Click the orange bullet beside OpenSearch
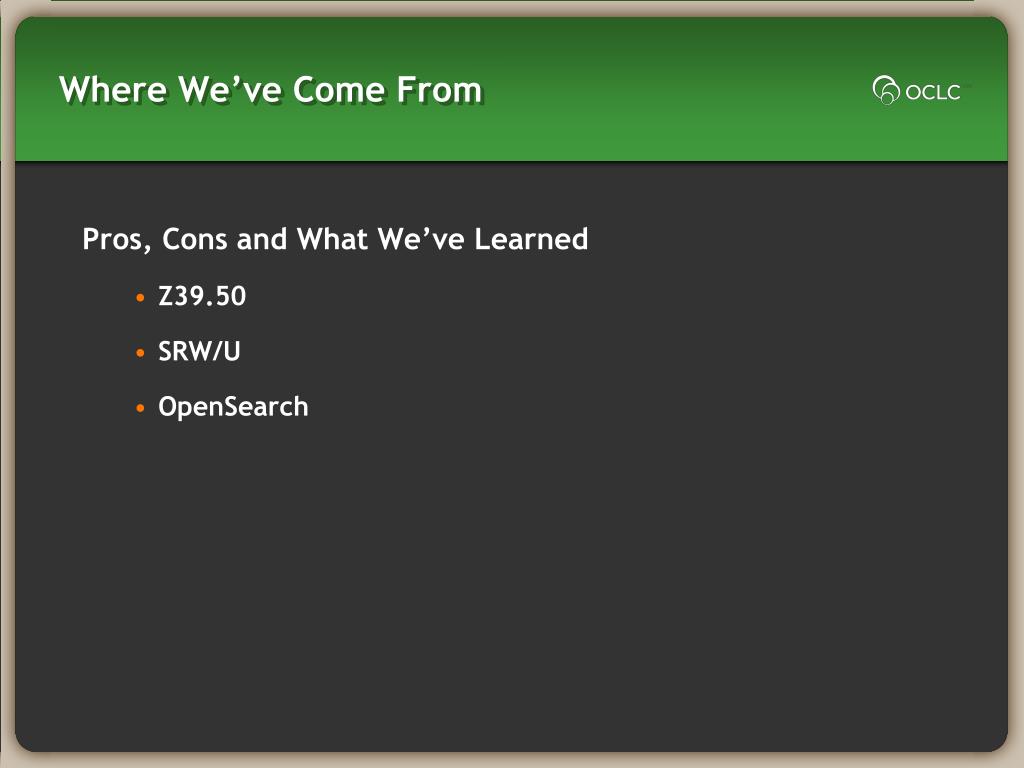The width and height of the screenshot is (1024, 768). pyautogui.click(x=140, y=408)
